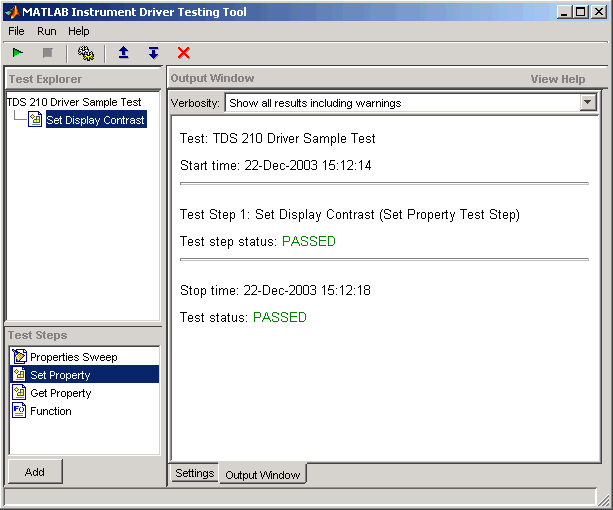Click the Test Steps panel header

point(38,335)
